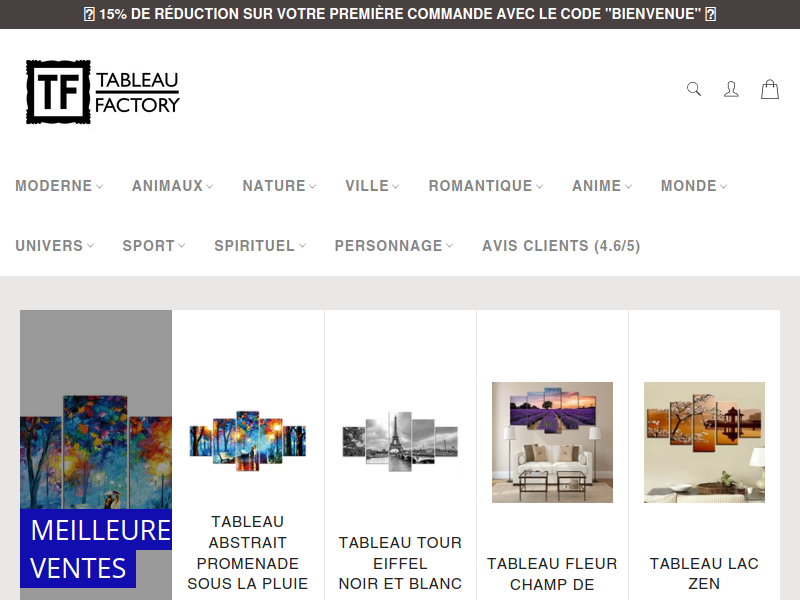Image resolution: width=800 pixels, height=600 pixels.
Task: View the colorful rainy promenade painting thumbnail
Action: (247, 441)
